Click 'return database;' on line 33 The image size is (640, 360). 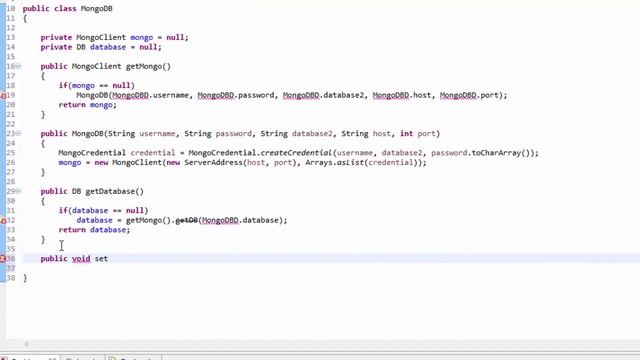(94, 230)
